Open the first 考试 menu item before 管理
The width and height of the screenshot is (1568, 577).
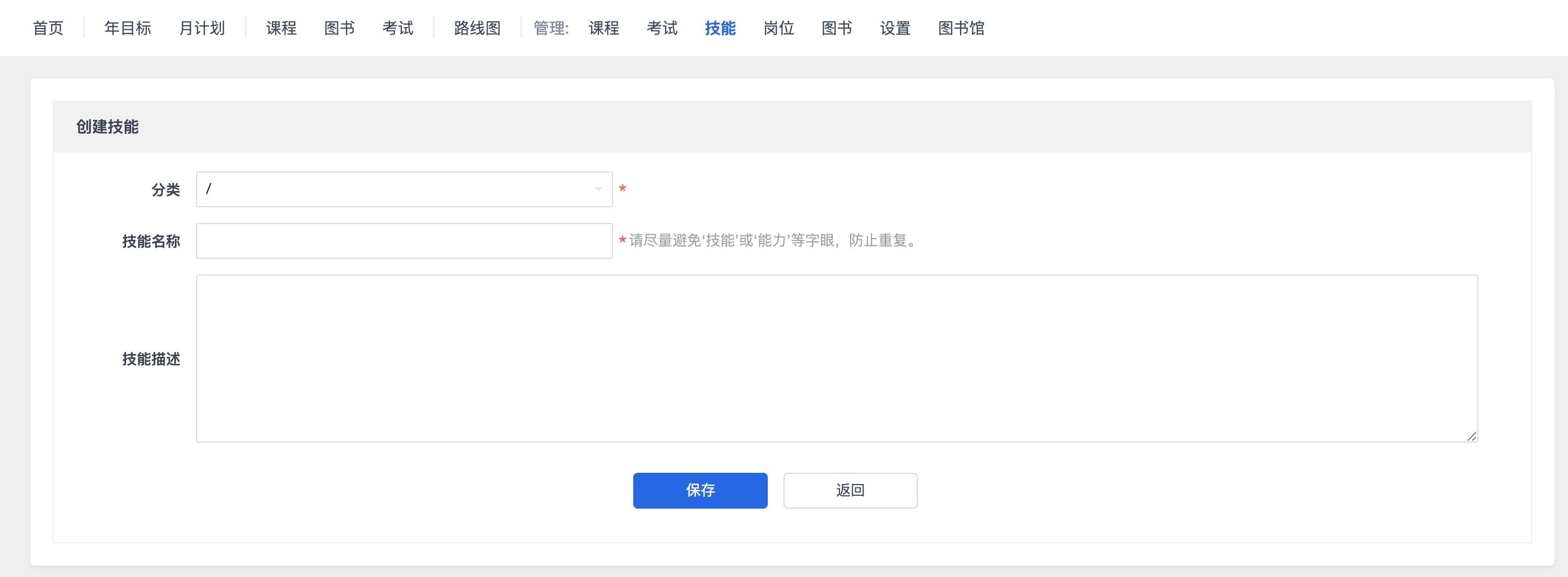click(397, 28)
